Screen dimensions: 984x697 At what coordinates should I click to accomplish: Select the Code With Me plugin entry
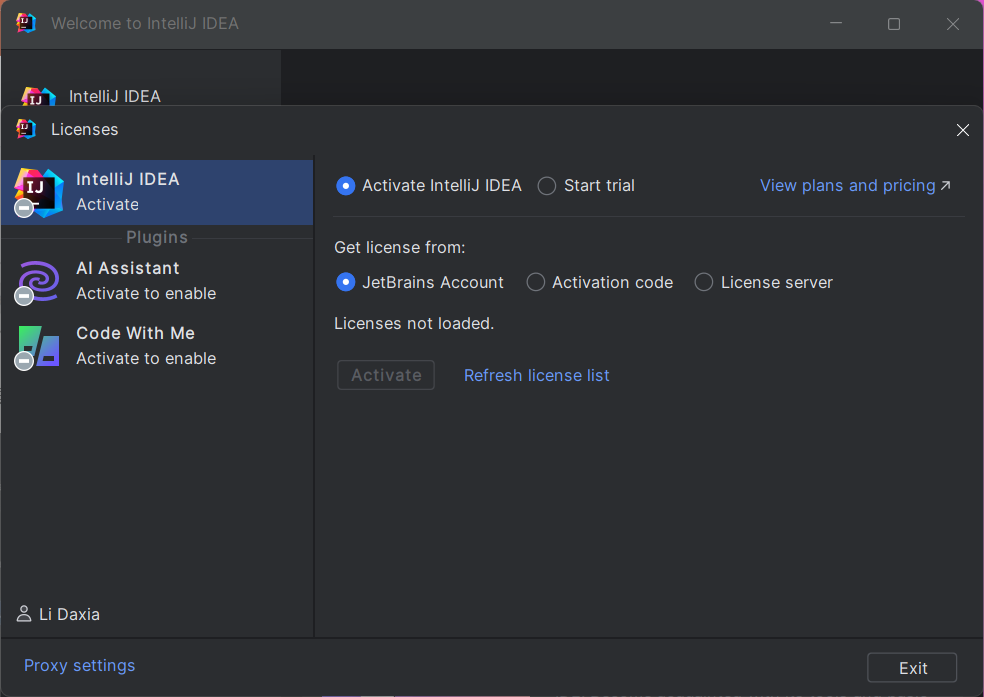click(157, 346)
